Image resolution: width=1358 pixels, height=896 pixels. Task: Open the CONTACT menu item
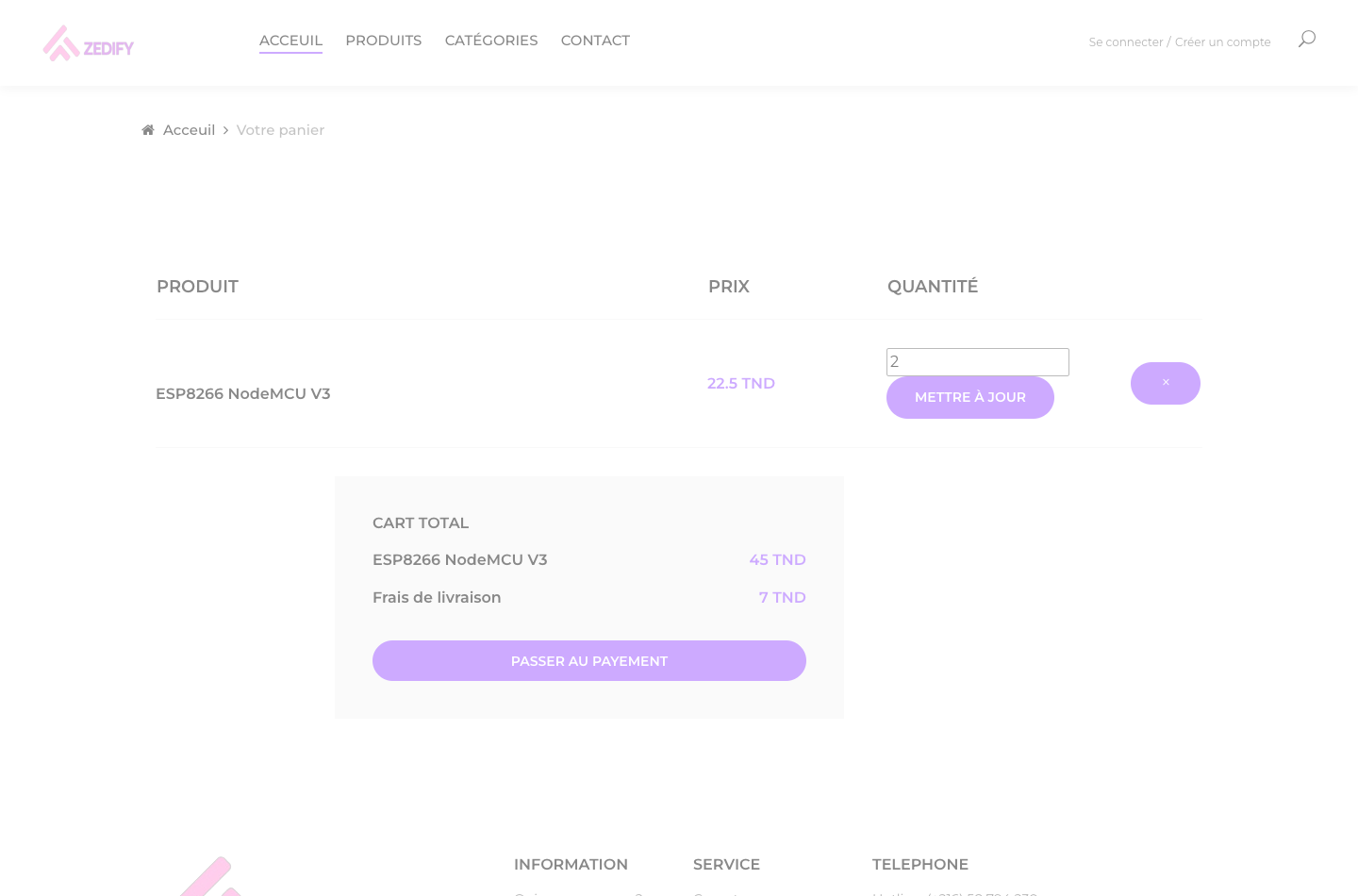(x=595, y=41)
